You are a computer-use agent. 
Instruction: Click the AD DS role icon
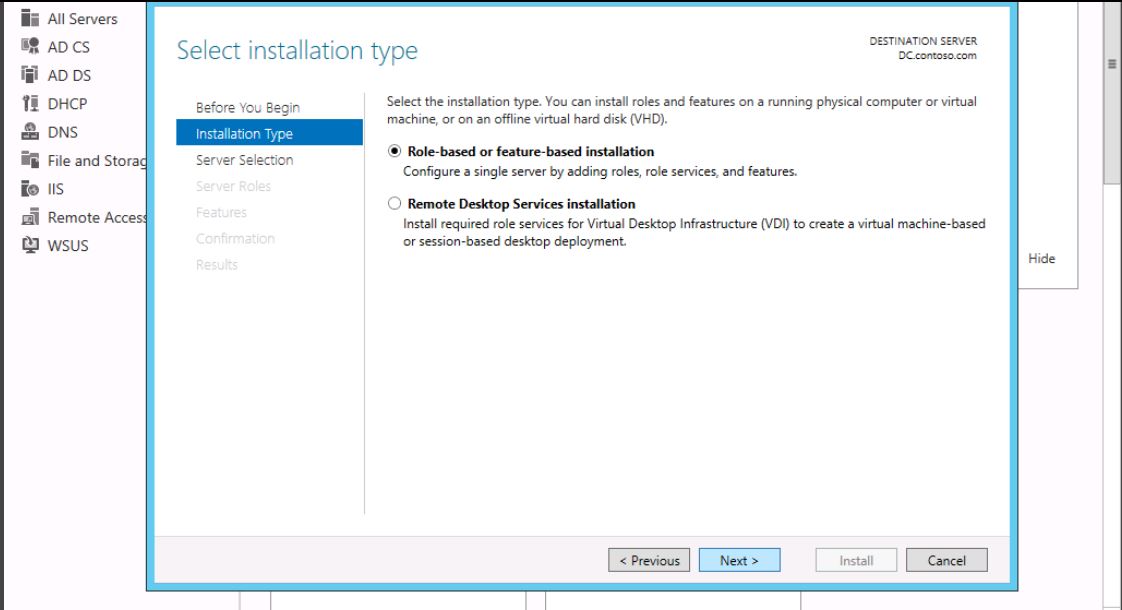point(30,74)
